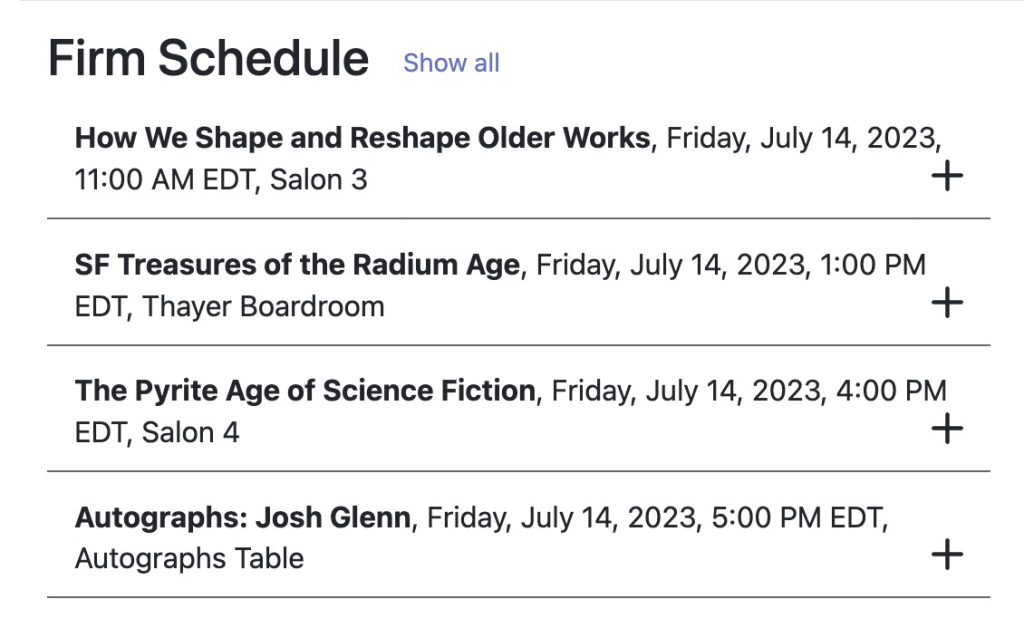Select the How We Shape and Reshape Older Works title
The width and height of the screenshot is (1024, 638).
[362, 138]
